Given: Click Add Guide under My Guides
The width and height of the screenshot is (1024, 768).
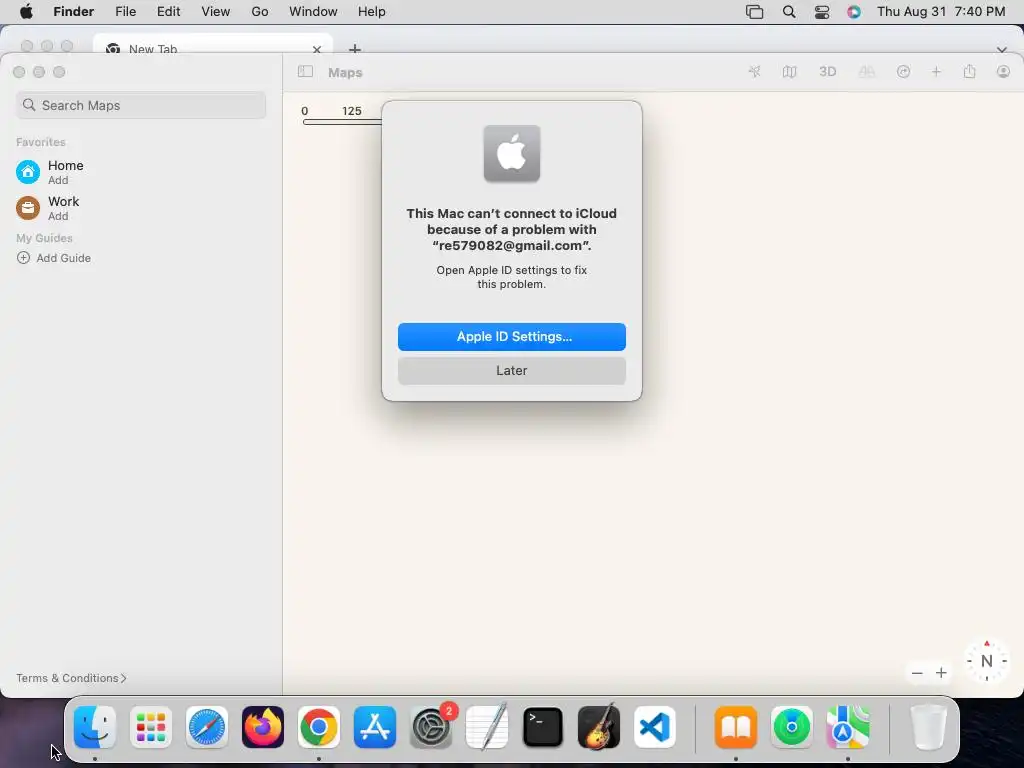Looking at the screenshot, I should (x=54, y=258).
